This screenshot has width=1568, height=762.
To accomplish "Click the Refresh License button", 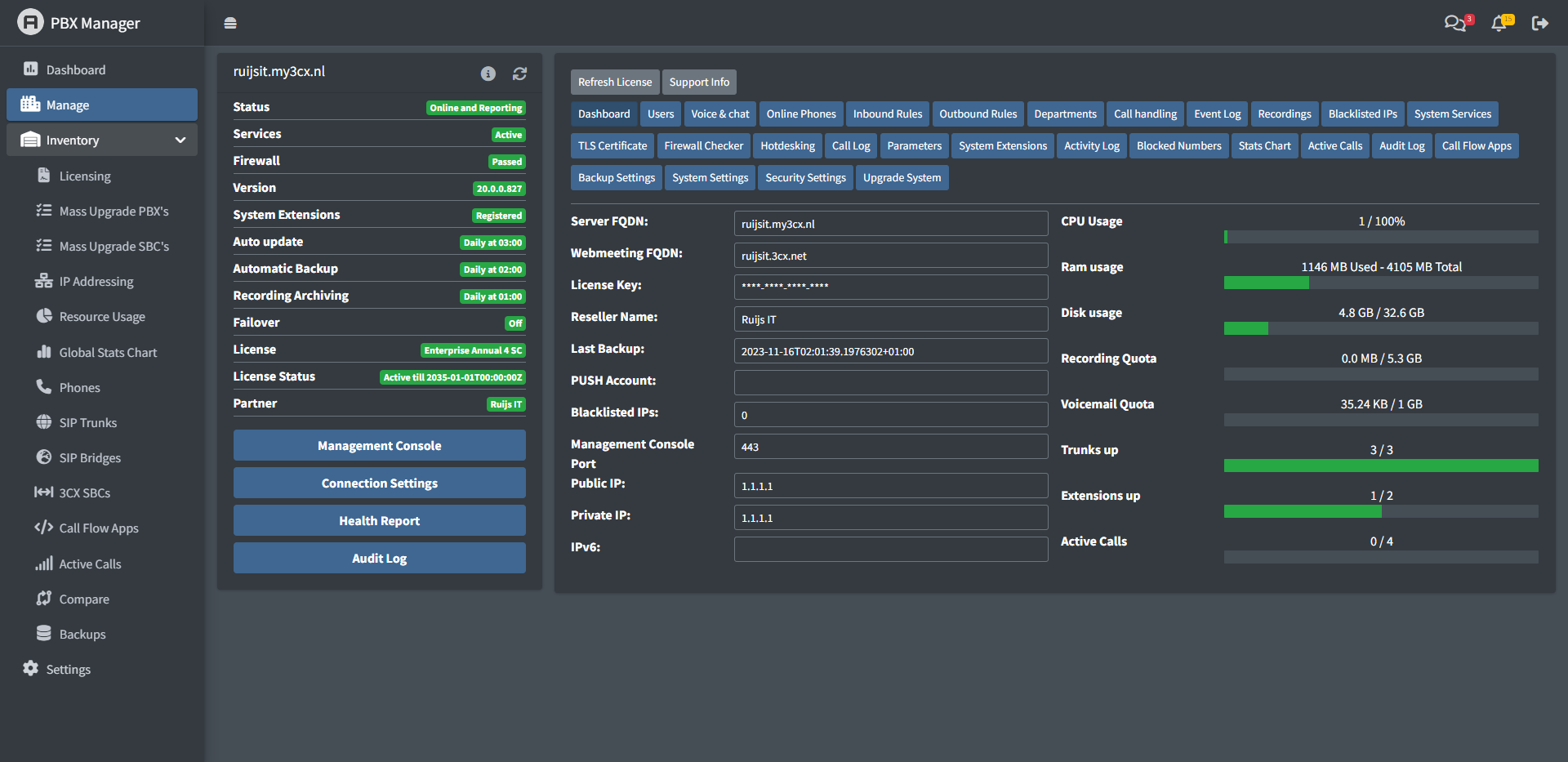I will 614,82.
